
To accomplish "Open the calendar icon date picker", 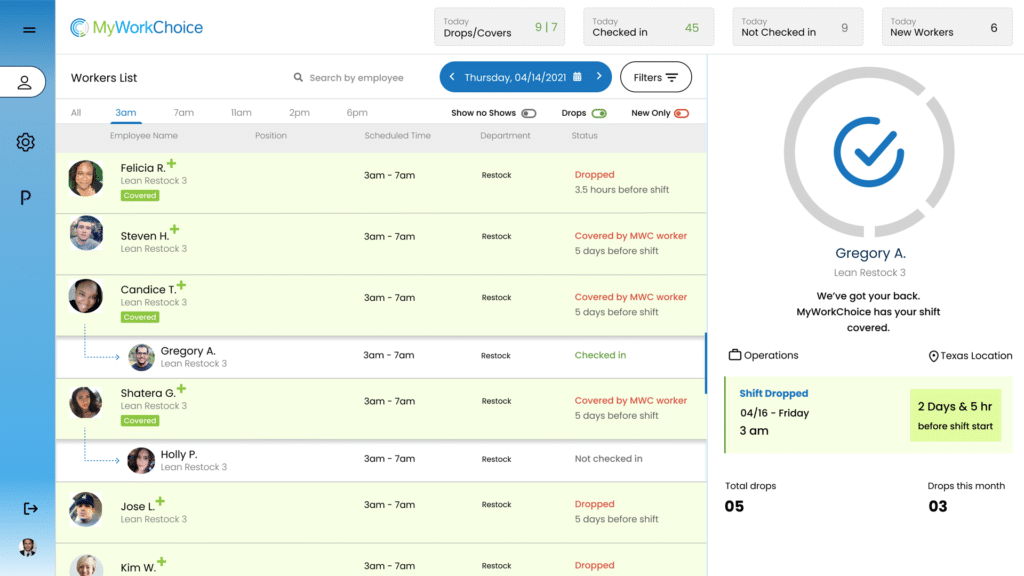I will click(x=577, y=76).
